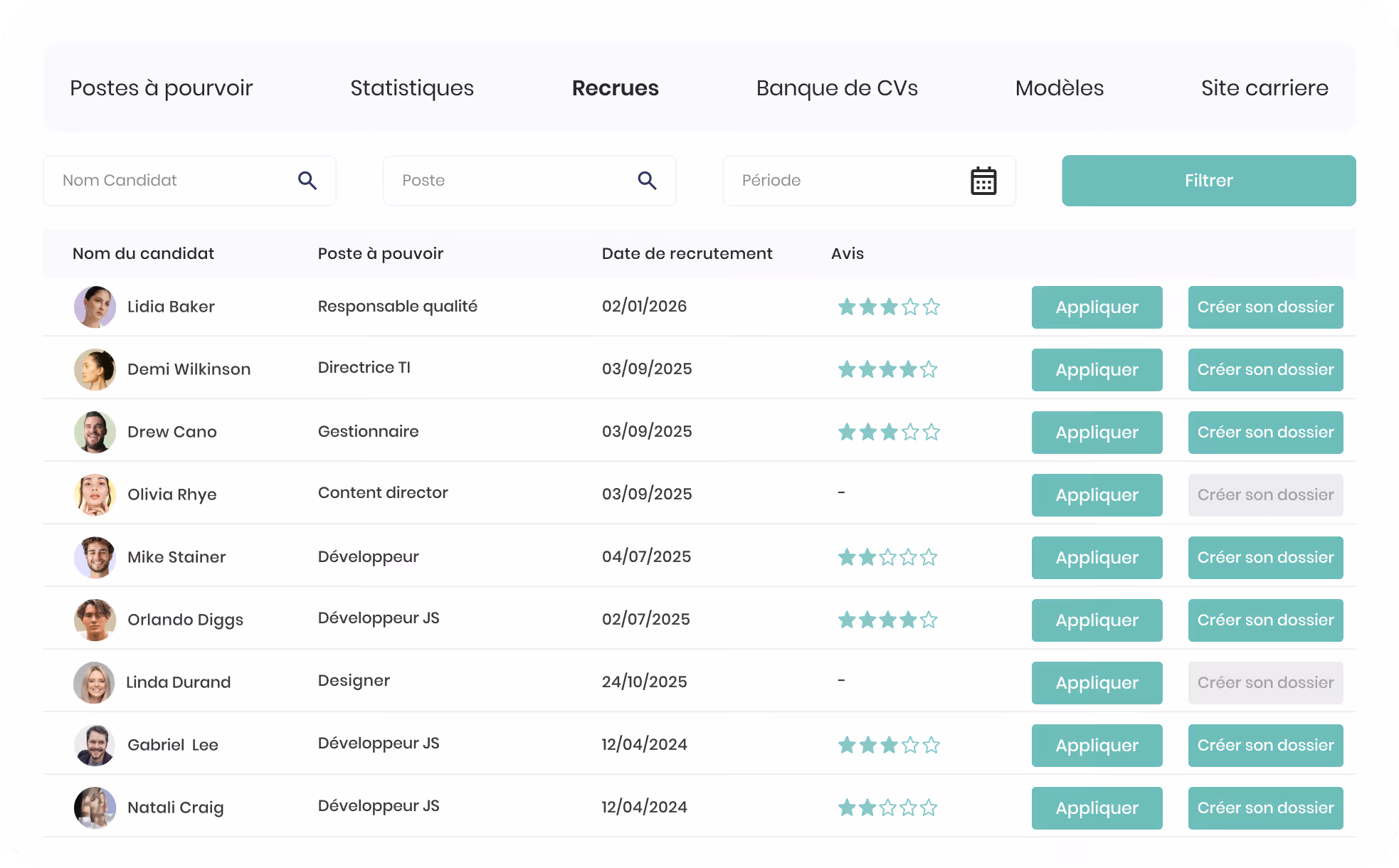Click the Responsable qualité cell
1399x868 pixels.
tap(398, 306)
